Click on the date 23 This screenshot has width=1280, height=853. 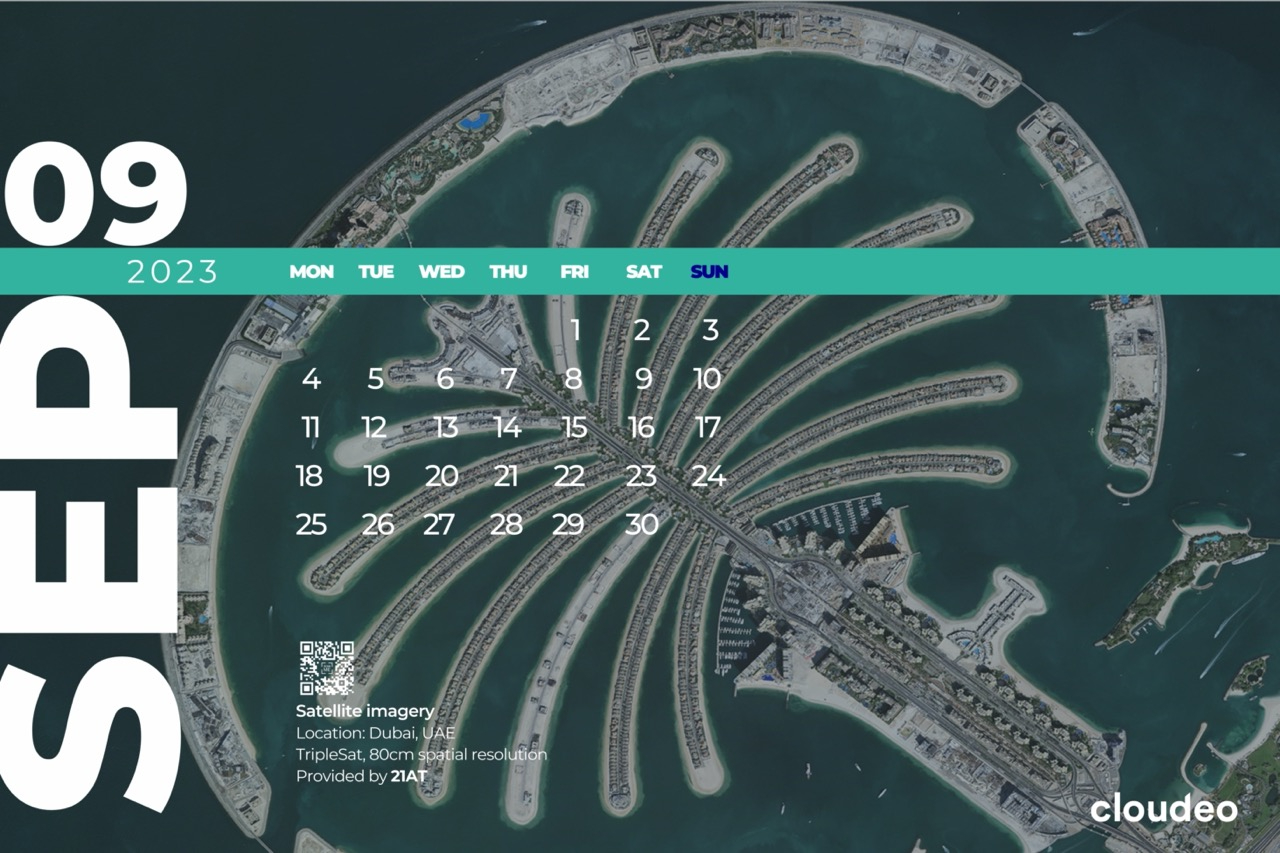tap(640, 476)
